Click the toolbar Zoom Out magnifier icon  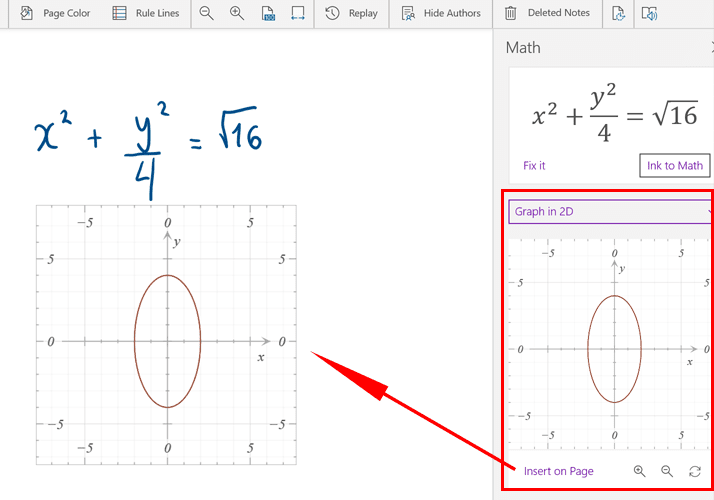(x=206, y=13)
